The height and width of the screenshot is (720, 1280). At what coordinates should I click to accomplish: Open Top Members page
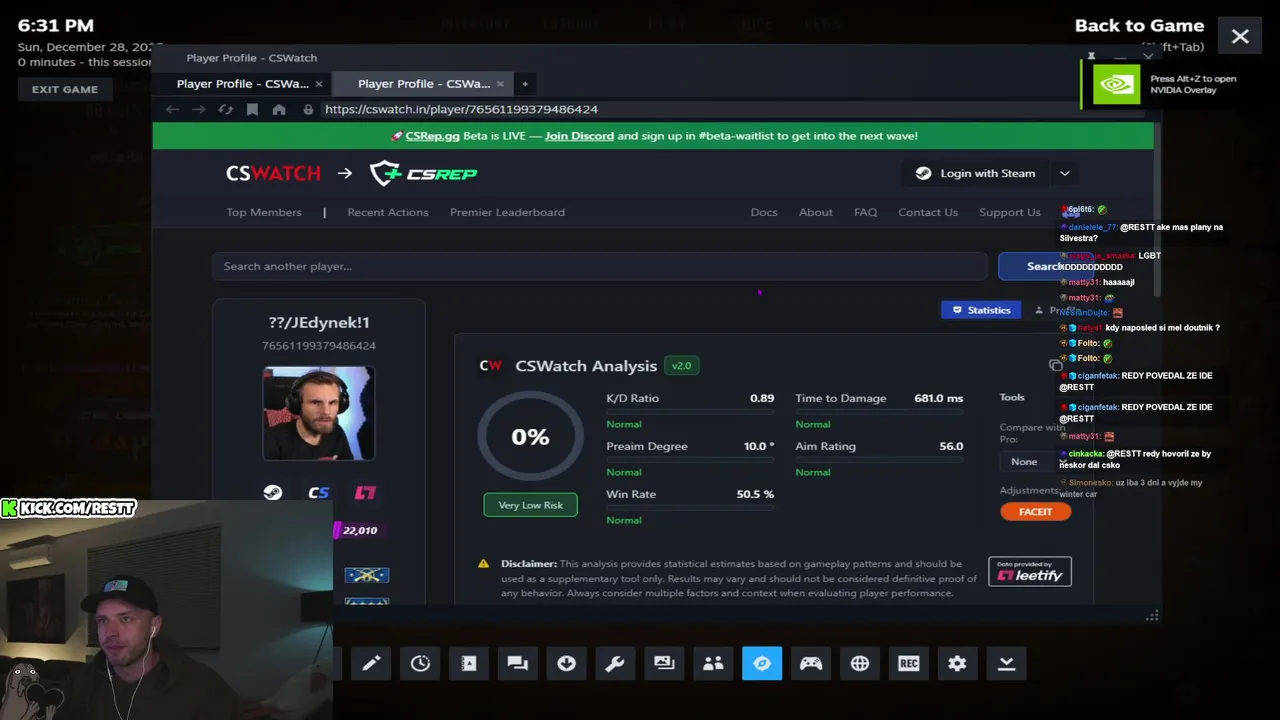coord(264,212)
